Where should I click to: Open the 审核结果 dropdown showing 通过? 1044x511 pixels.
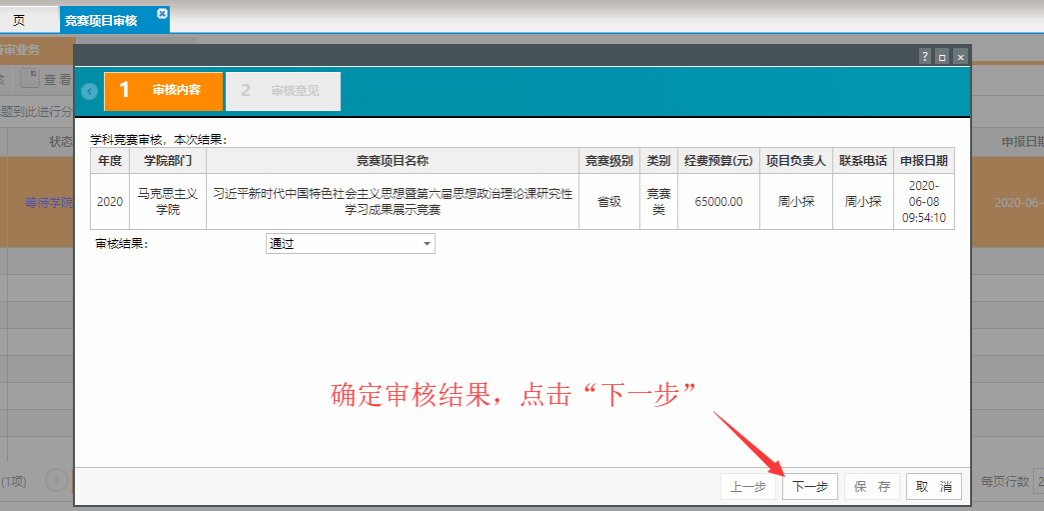350,243
